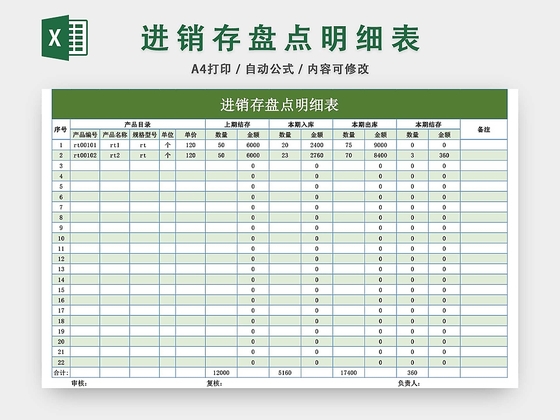Click the 审核 signature label
This screenshot has width=560, height=420.
[79, 383]
